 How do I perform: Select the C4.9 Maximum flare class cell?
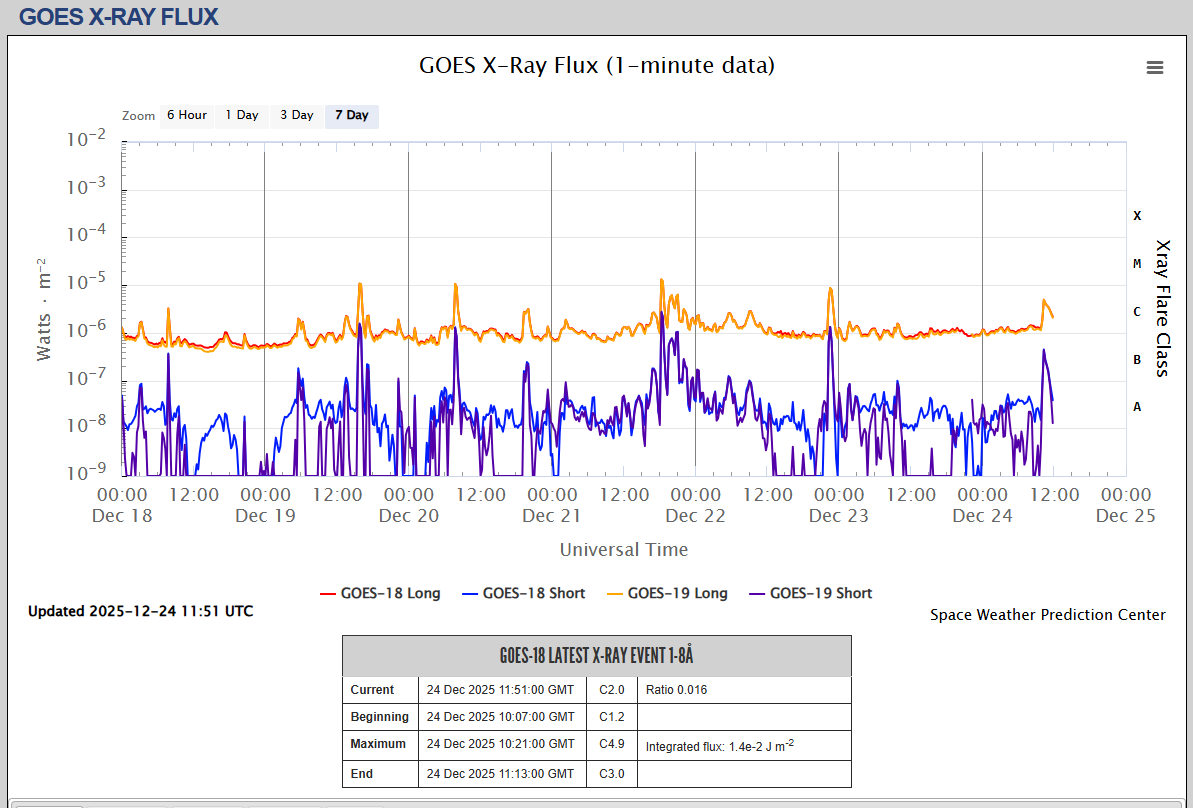611,744
